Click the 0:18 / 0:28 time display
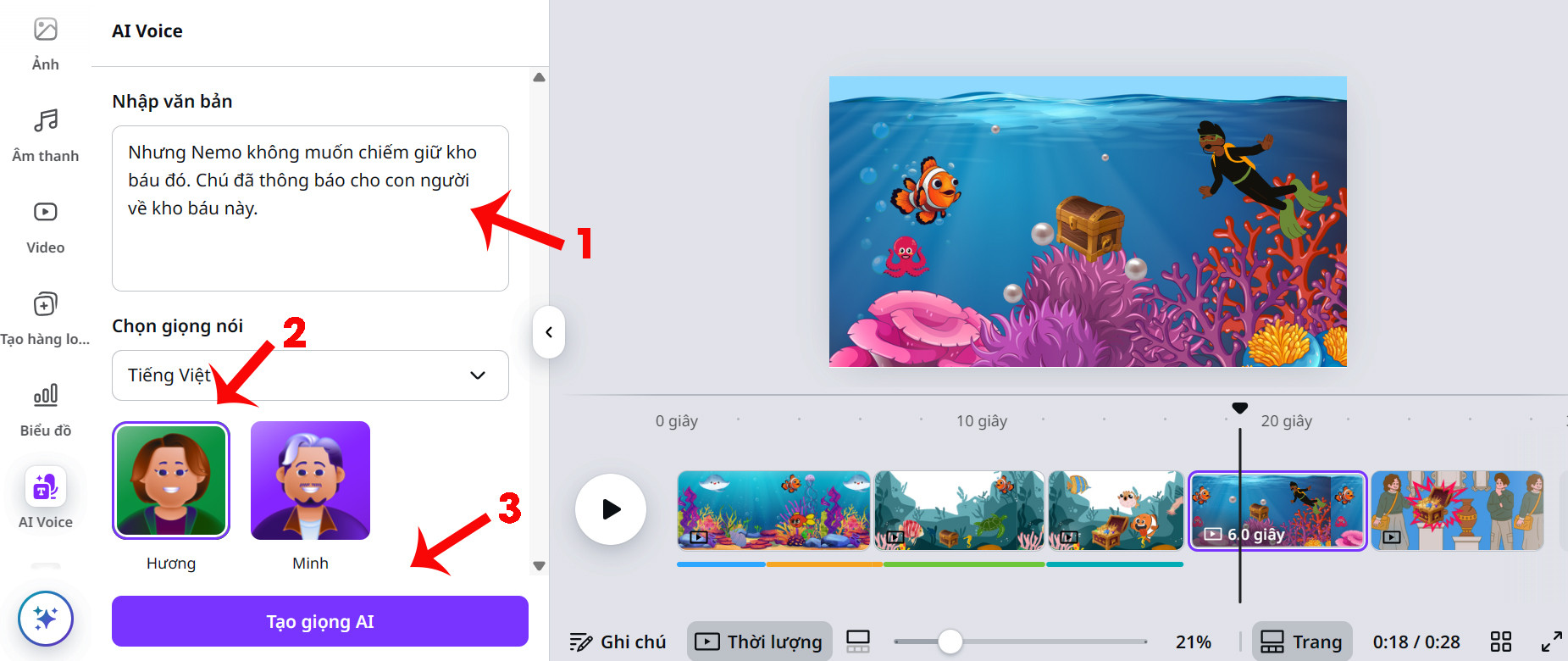1568x661 pixels. coord(1416,642)
